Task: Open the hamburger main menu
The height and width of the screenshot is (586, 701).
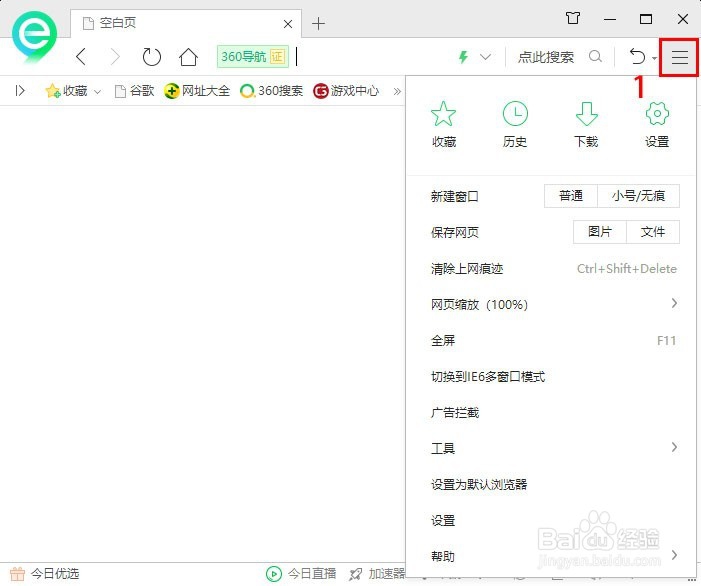Action: pyautogui.click(x=679, y=57)
